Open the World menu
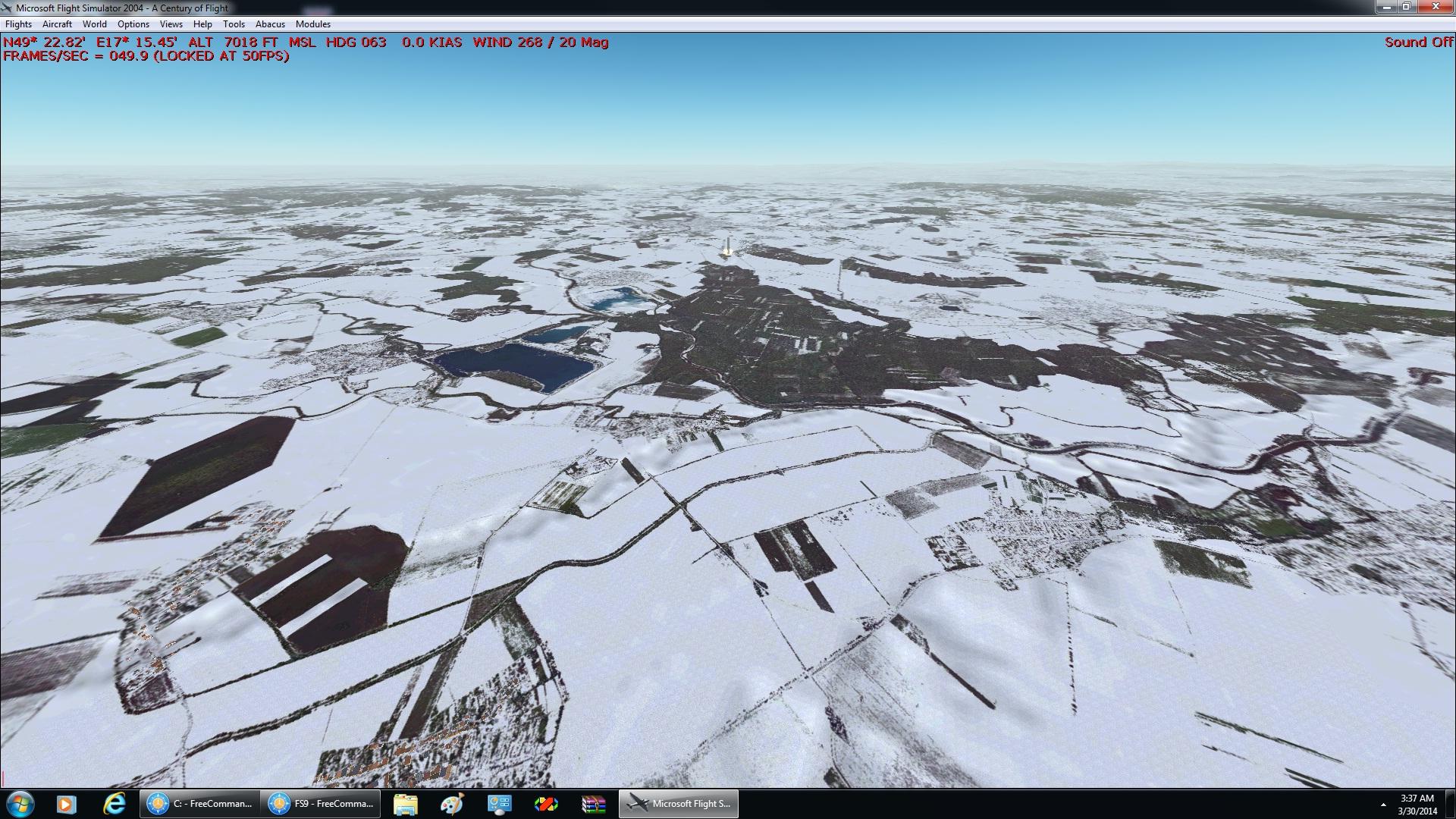The width and height of the screenshot is (1456, 819). pyautogui.click(x=95, y=24)
